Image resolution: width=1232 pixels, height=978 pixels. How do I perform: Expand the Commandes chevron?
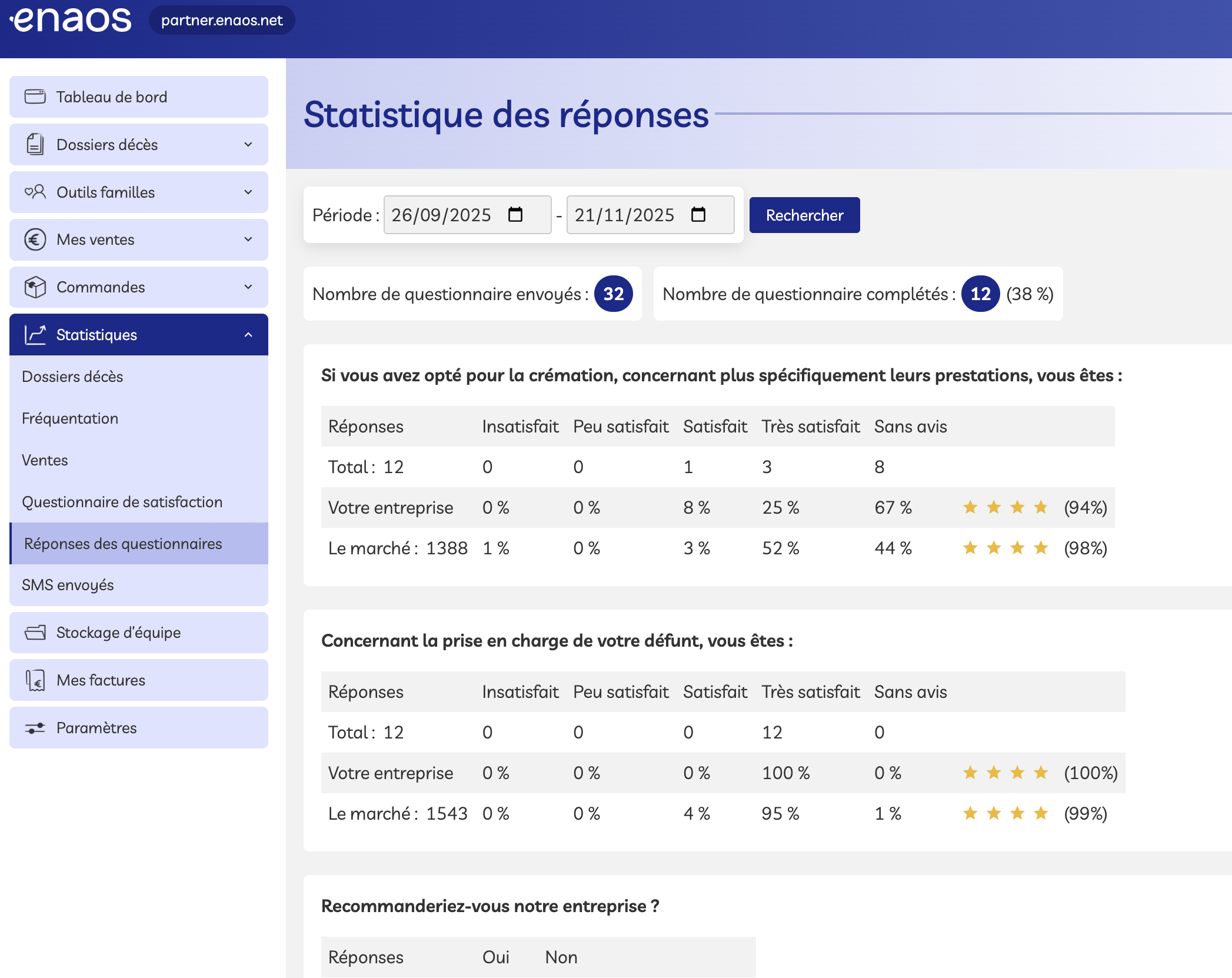(248, 287)
